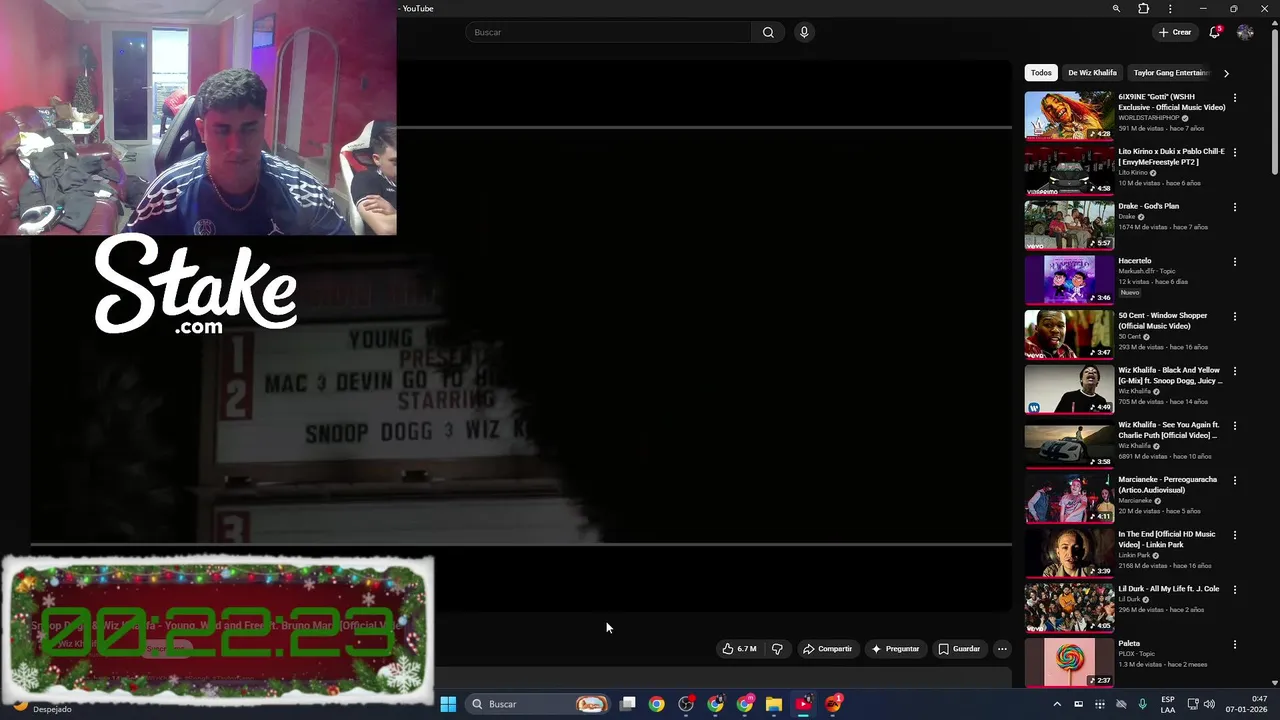Open Lil Durk All My Life title
Viewport: 1280px width, 720px height.
[x=1167, y=589]
